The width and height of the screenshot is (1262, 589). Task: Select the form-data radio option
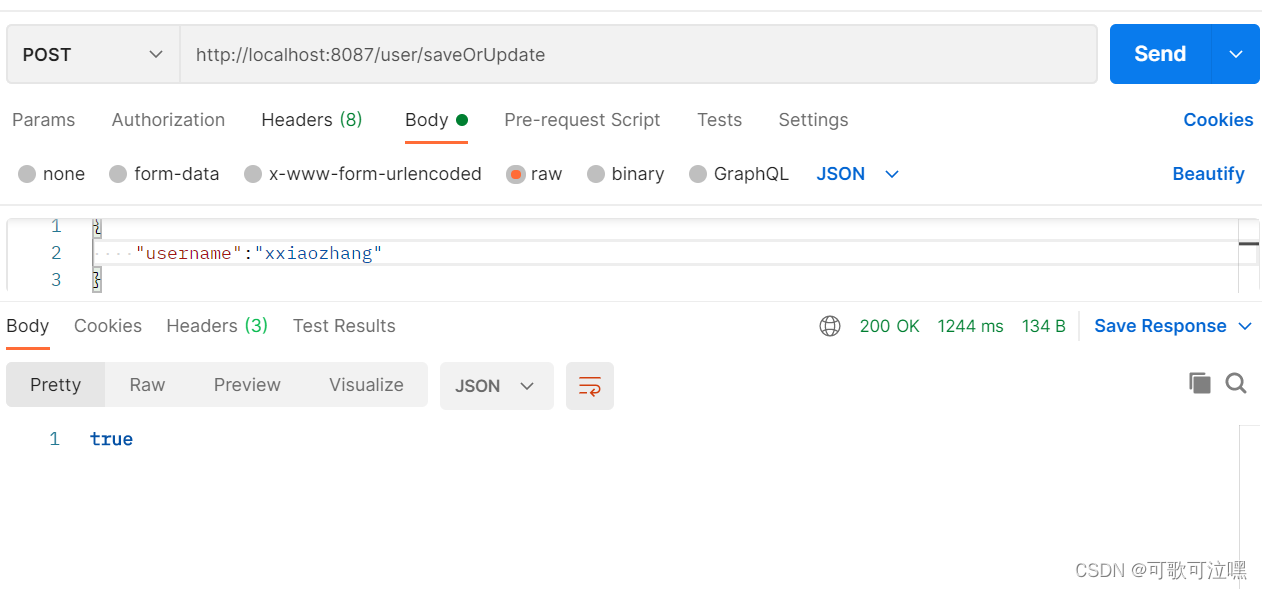118,174
